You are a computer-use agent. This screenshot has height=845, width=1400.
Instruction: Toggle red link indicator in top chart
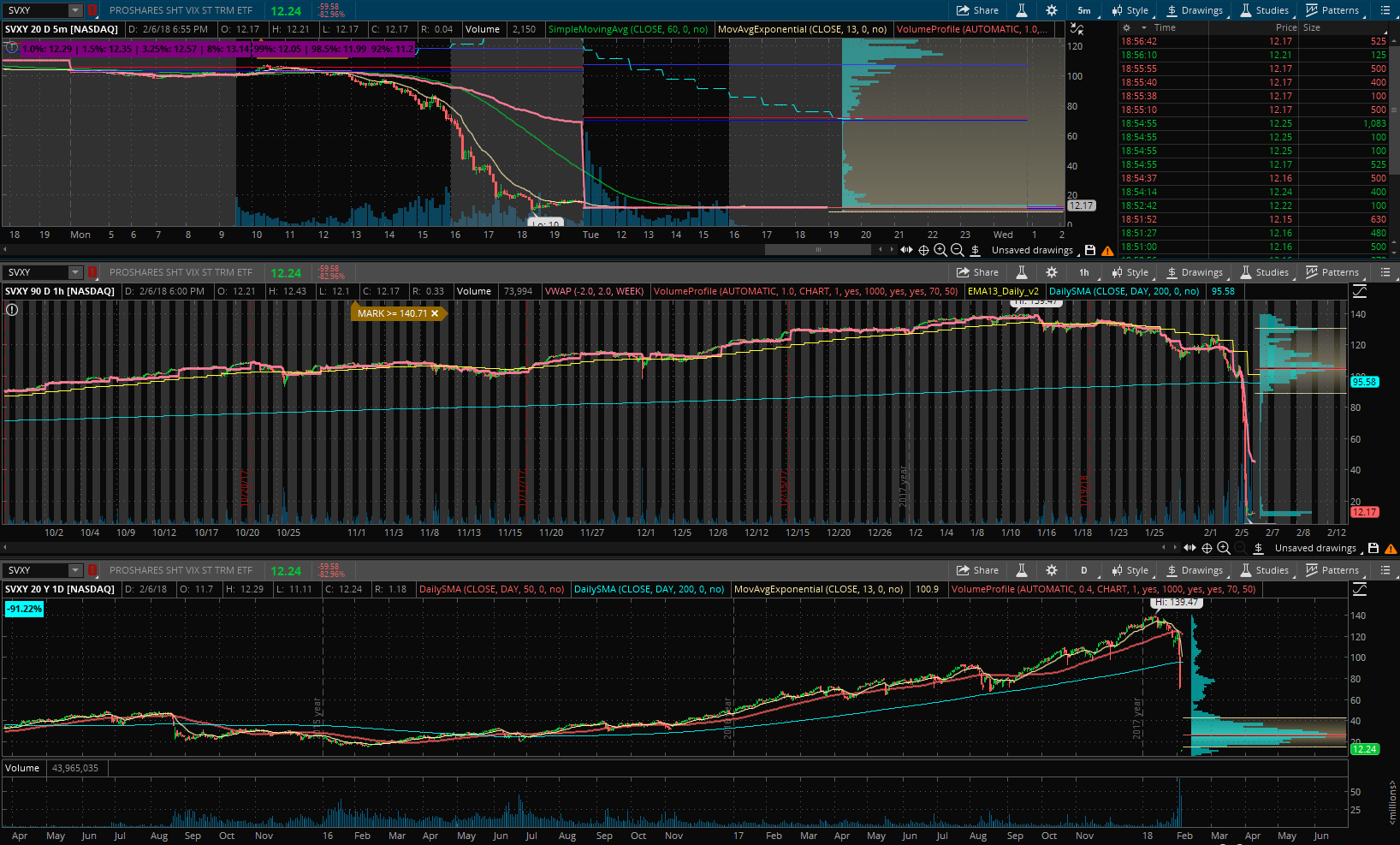(92, 10)
